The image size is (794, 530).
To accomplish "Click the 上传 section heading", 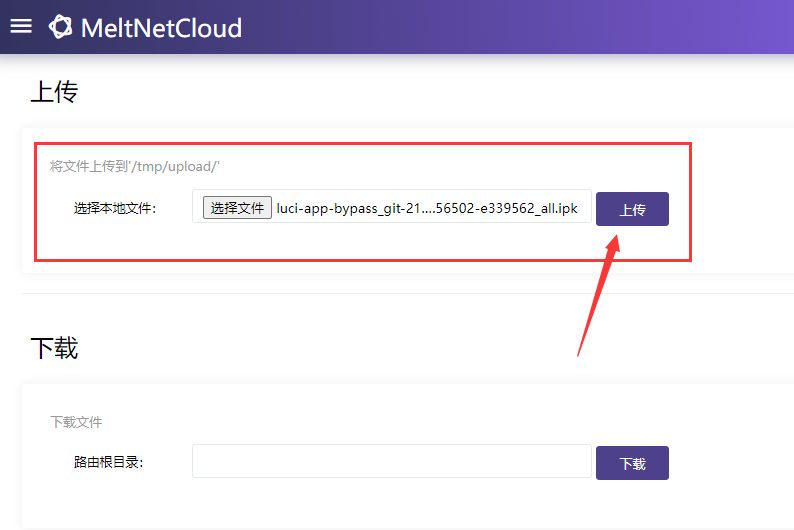I will 54,92.
